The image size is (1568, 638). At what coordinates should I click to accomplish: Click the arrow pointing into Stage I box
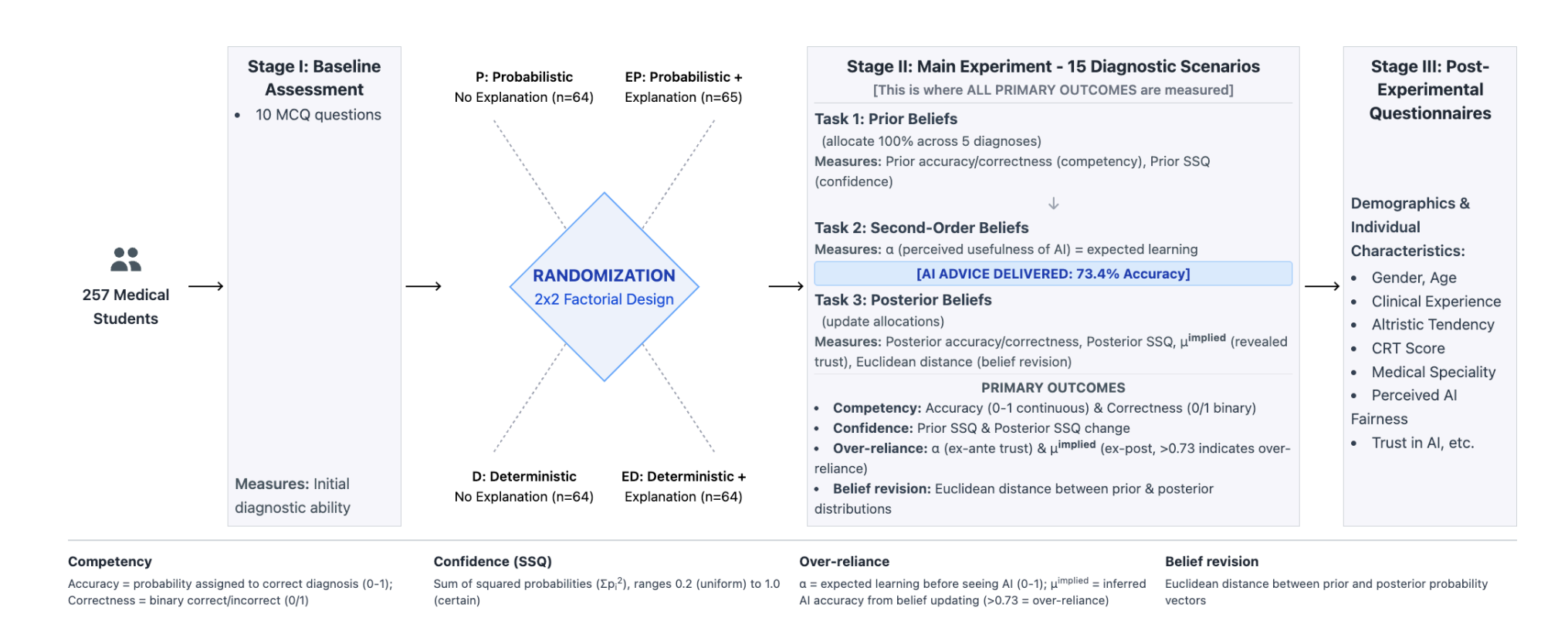pyautogui.click(x=205, y=286)
